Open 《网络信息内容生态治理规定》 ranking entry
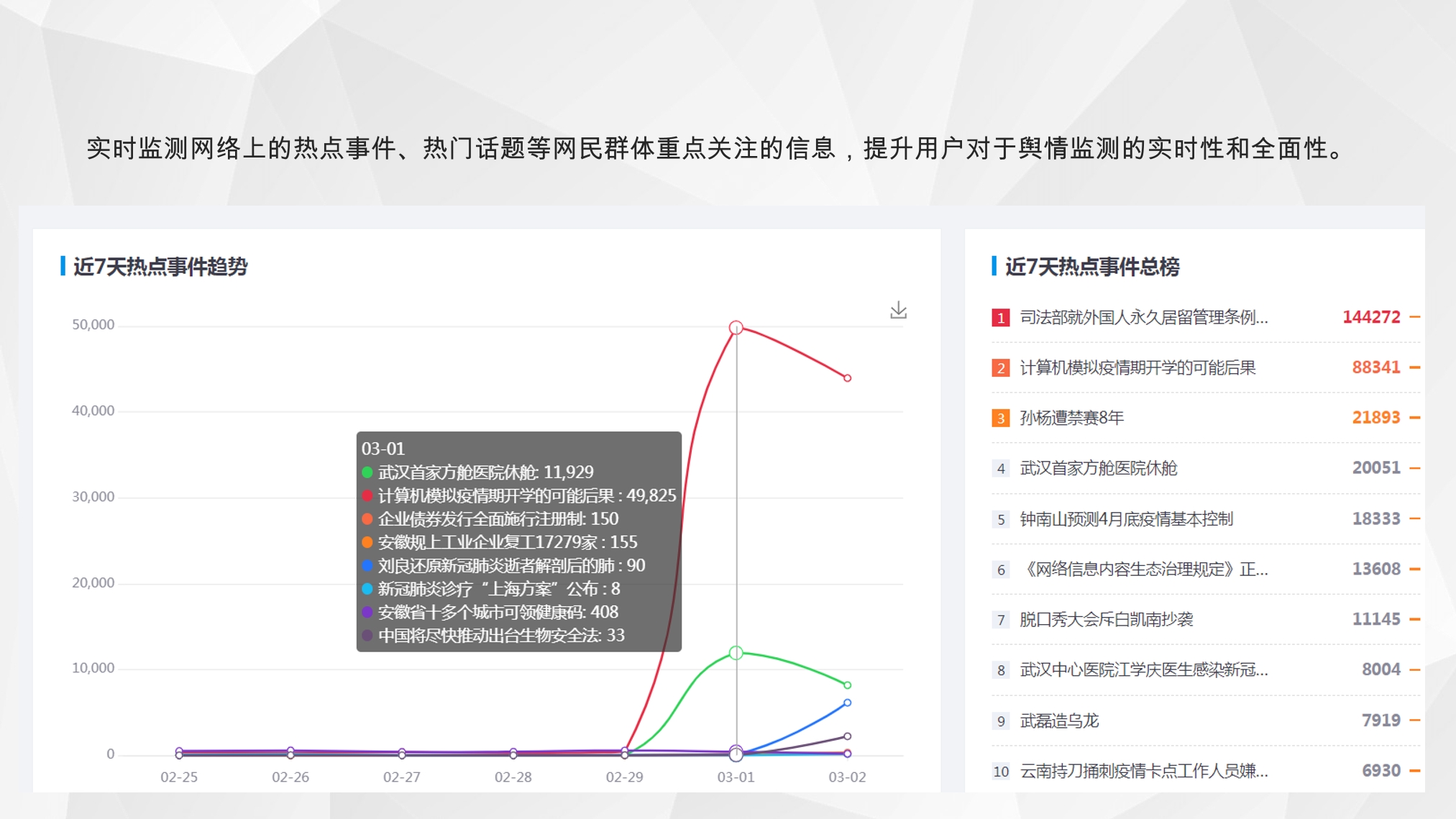 [1143, 569]
